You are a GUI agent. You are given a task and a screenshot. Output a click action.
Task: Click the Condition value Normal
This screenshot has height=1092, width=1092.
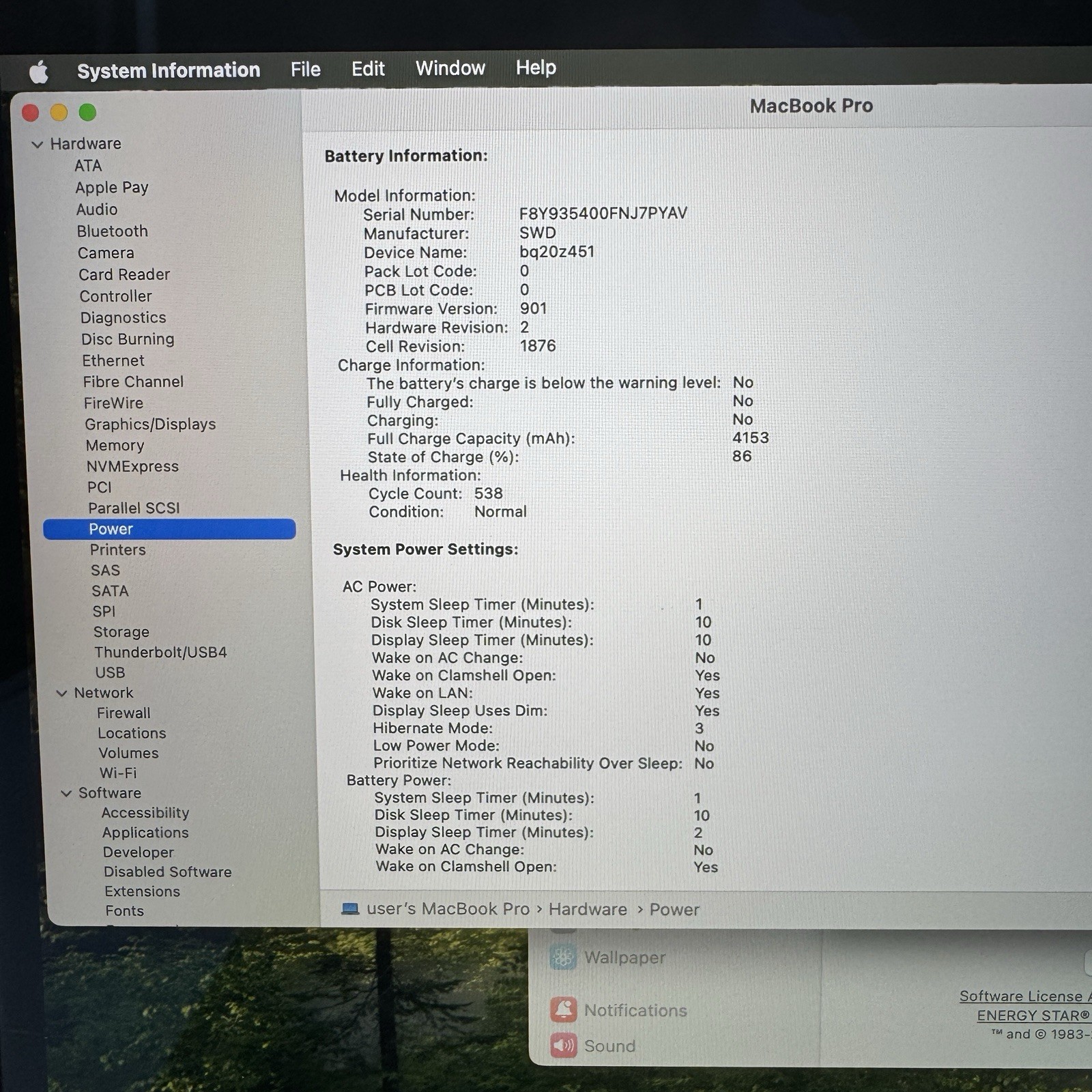(500, 512)
